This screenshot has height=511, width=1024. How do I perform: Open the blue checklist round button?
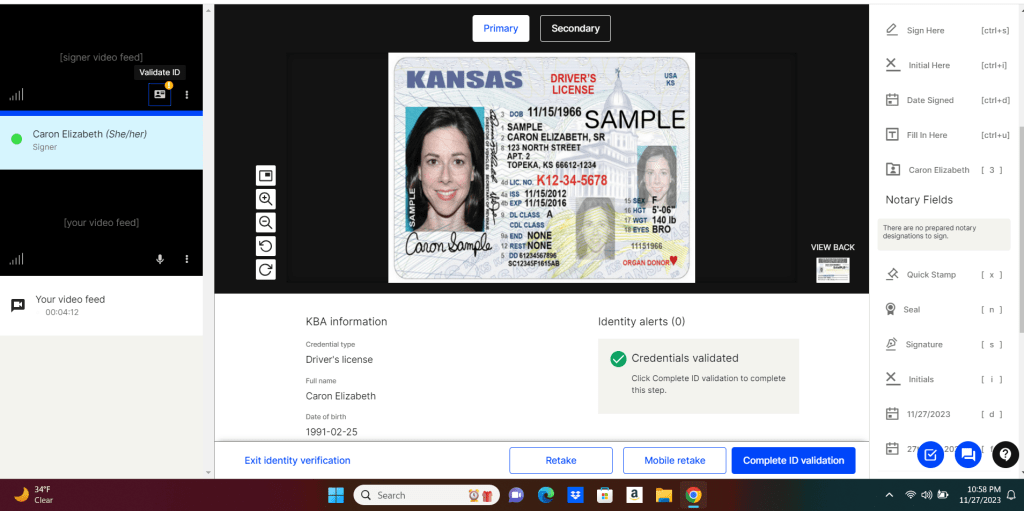coord(930,455)
